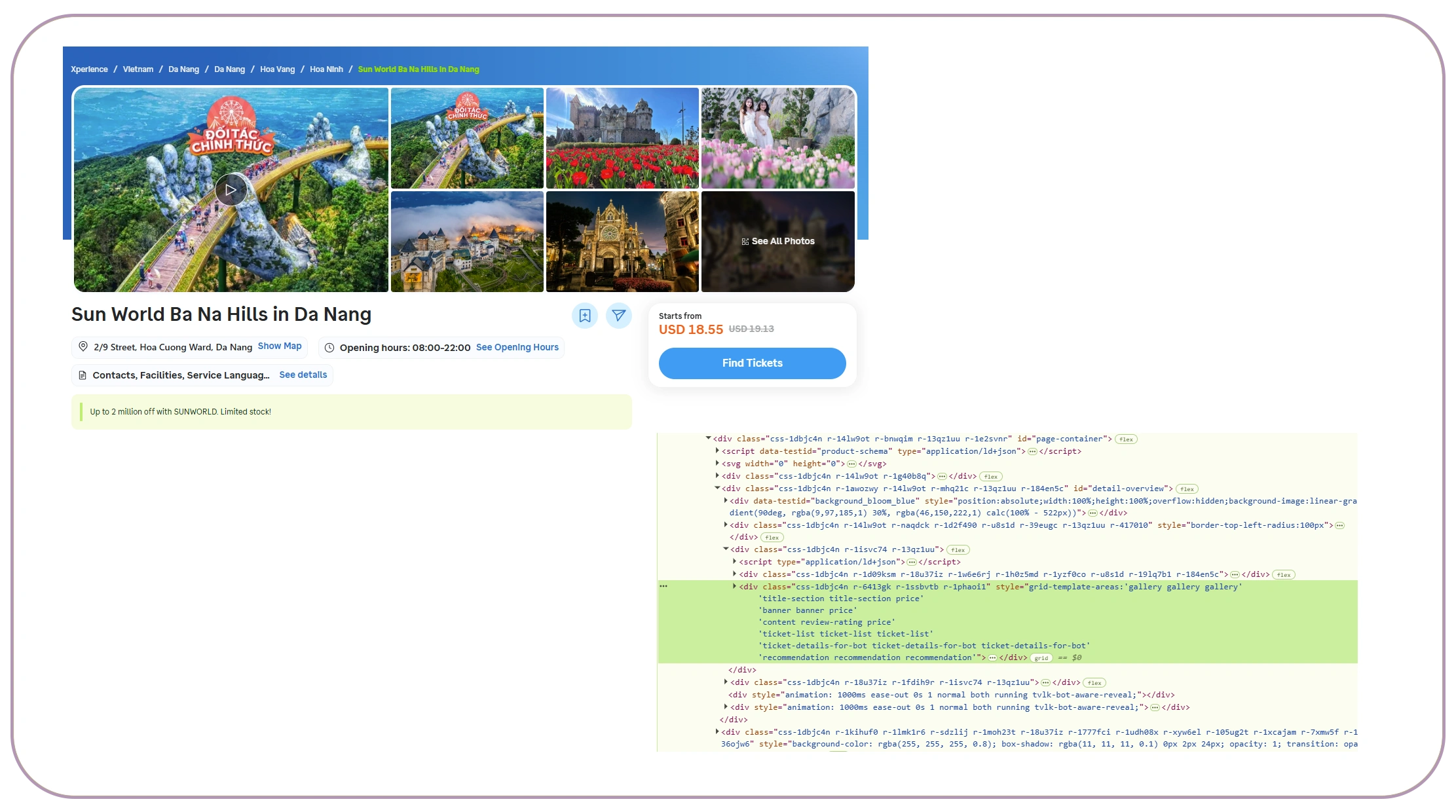Select the first animation style div row
This screenshot has height=812, width=1456.
952,695
